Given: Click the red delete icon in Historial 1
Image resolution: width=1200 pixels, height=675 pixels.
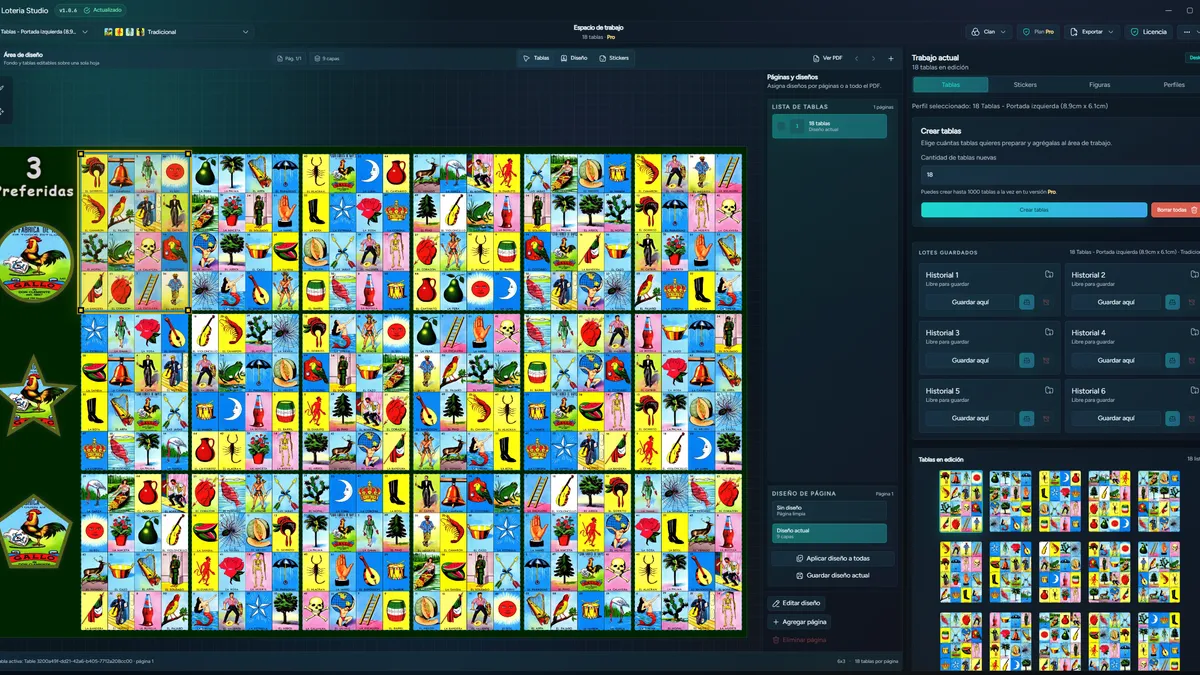Looking at the screenshot, I should coord(1046,302).
